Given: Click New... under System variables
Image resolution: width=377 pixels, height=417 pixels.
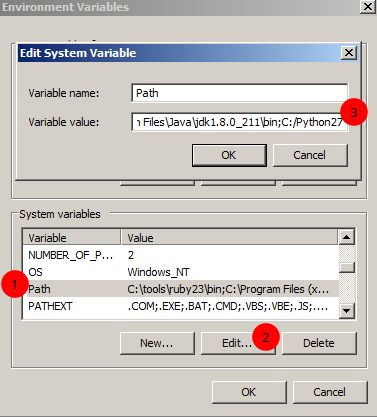Looking at the screenshot, I should pos(157,343).
